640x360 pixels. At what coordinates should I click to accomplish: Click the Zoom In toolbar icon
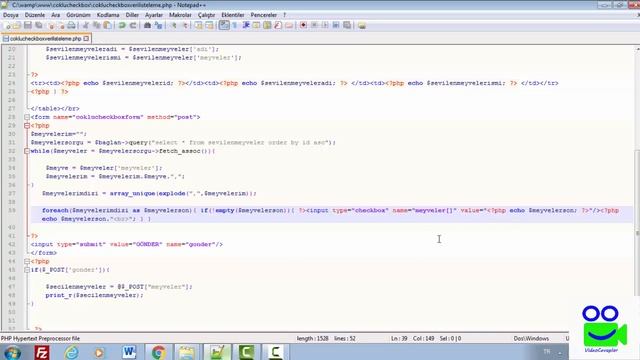pos(173,25)
